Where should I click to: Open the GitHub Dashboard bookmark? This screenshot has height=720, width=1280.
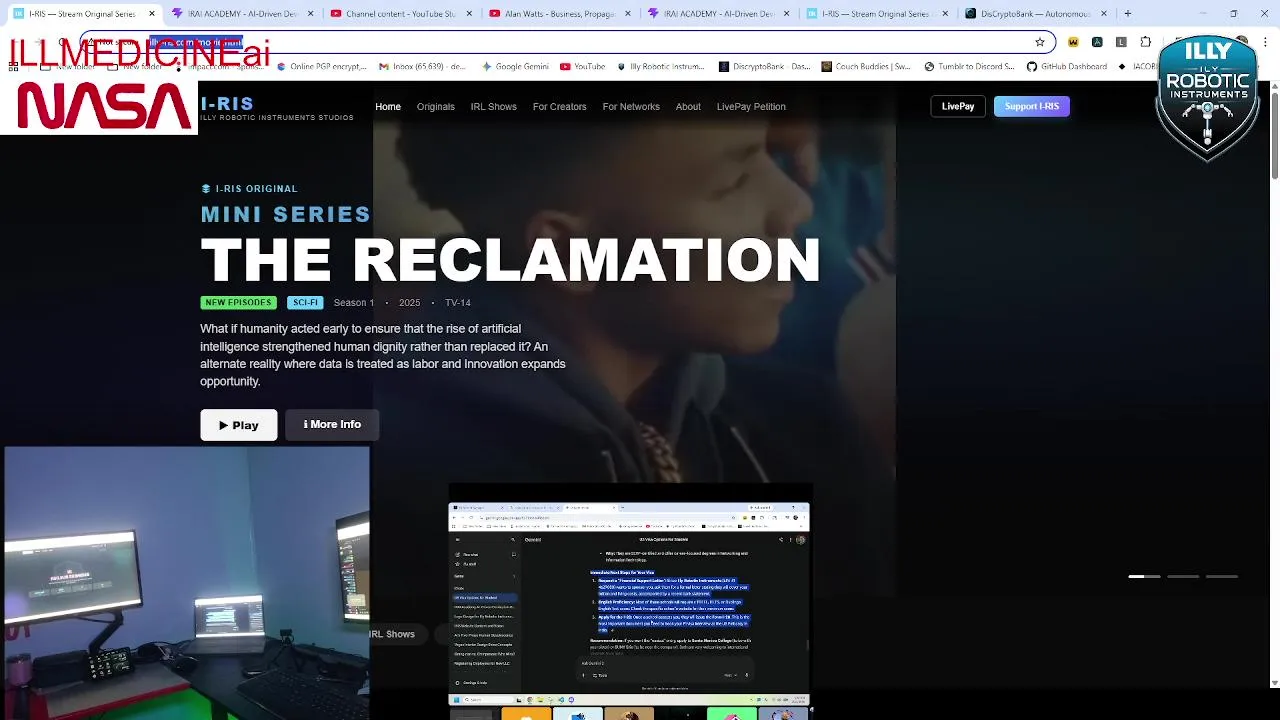point(1067,66)
